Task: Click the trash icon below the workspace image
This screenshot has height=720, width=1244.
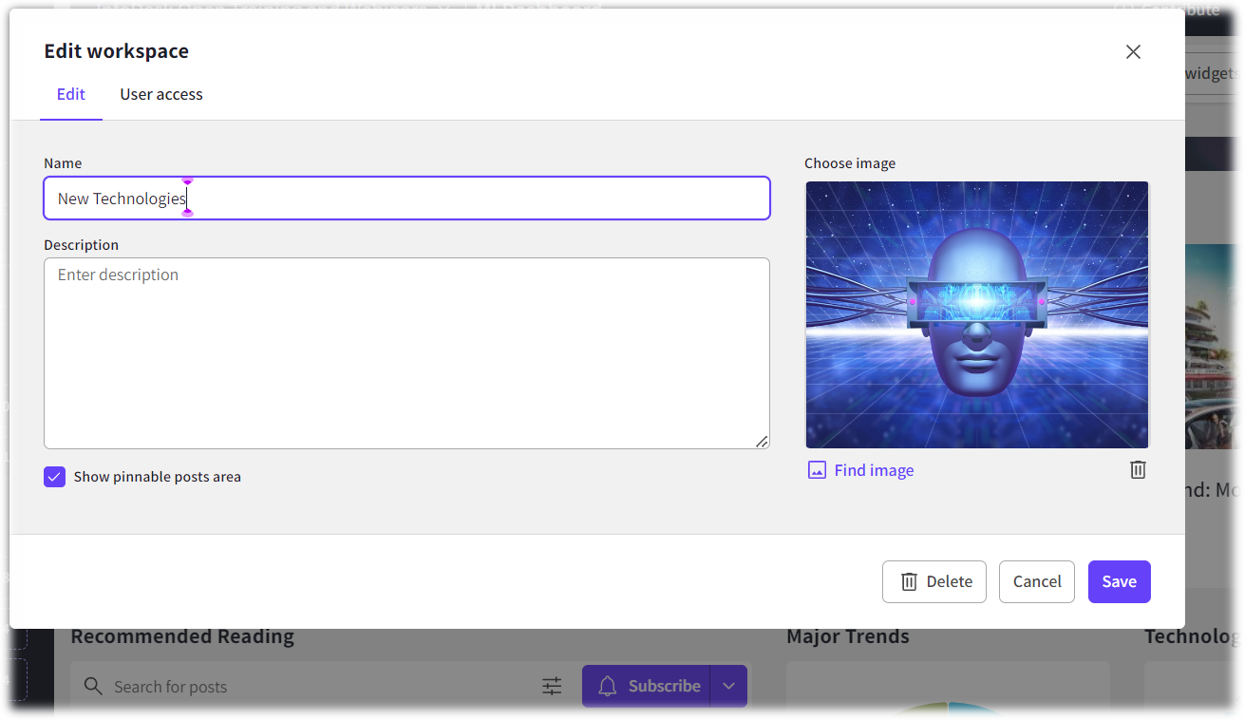Action: point(1138,470)
